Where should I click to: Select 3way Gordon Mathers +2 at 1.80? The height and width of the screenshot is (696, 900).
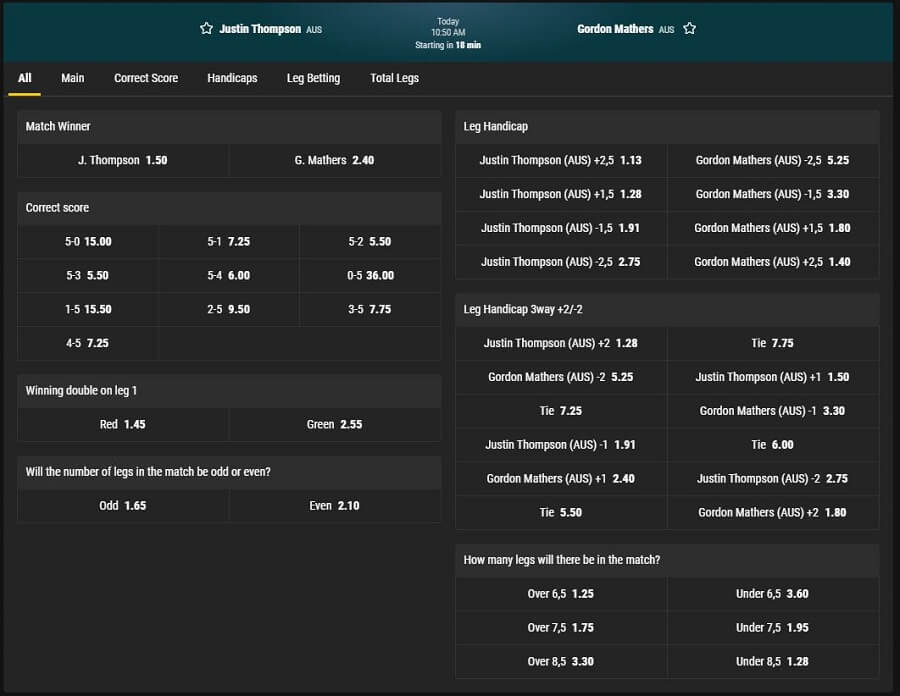click(773, 513)
